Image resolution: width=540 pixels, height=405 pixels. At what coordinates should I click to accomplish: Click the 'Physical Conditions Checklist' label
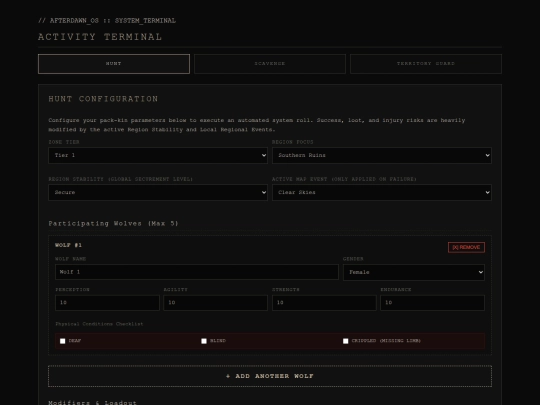[x=99, y=324]
